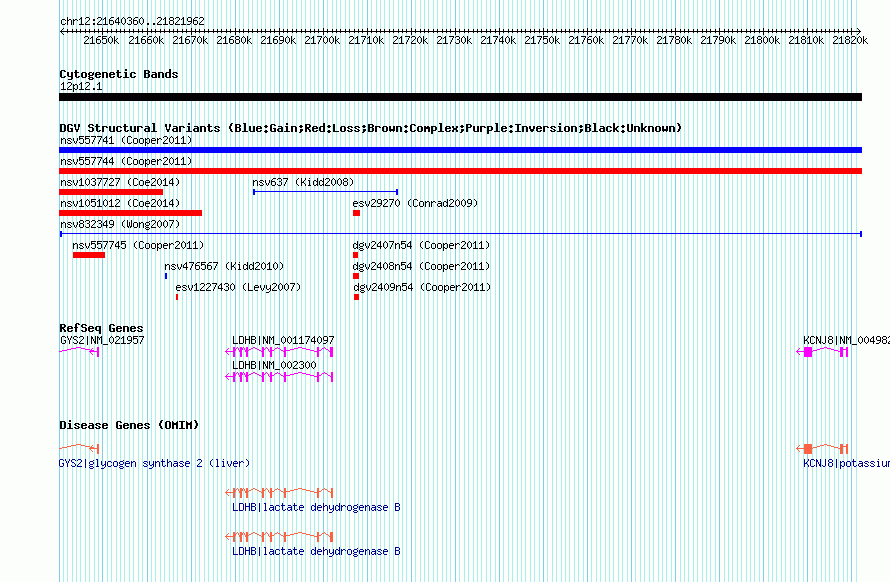Click the dgv2407n54 red marker
The height and width of the screenshot is (582, 890).
coord(355,255)
